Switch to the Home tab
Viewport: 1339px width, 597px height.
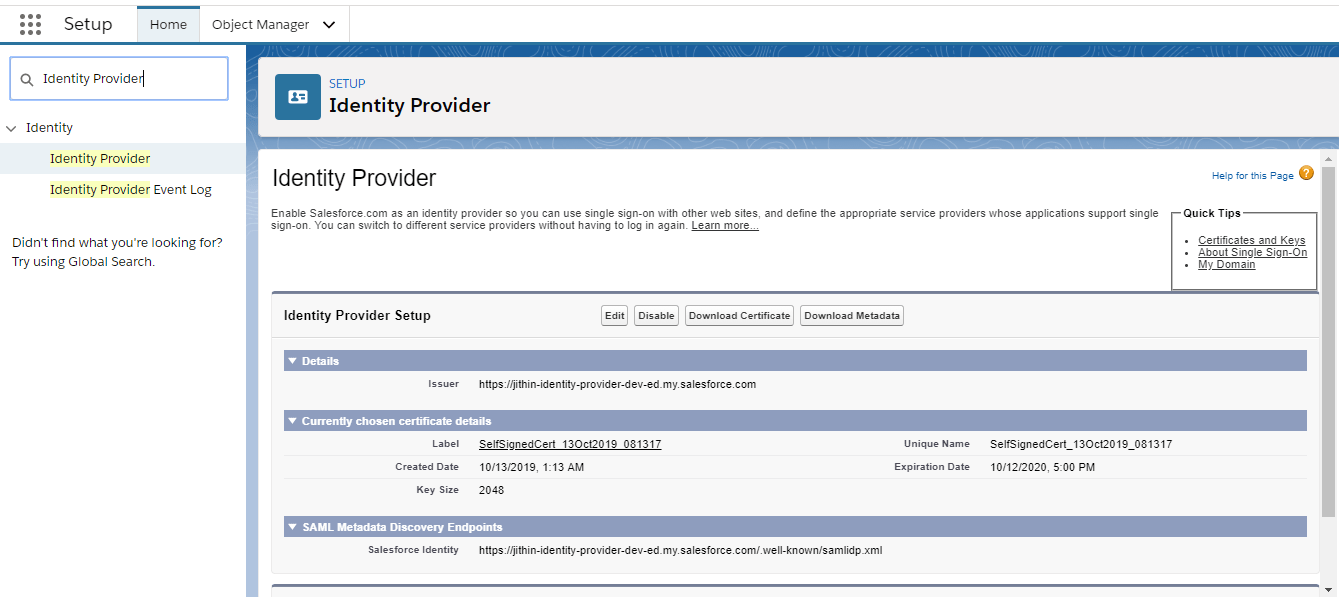[168, 24]
